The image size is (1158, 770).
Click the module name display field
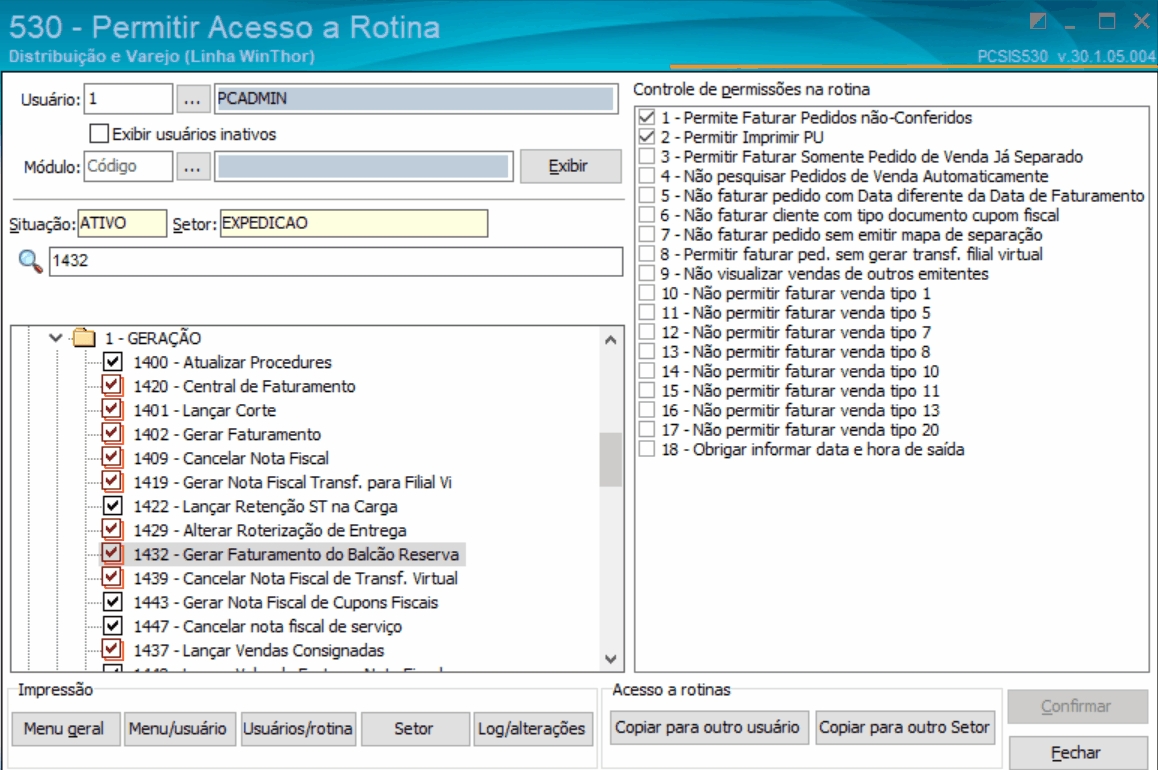point(364,167)
